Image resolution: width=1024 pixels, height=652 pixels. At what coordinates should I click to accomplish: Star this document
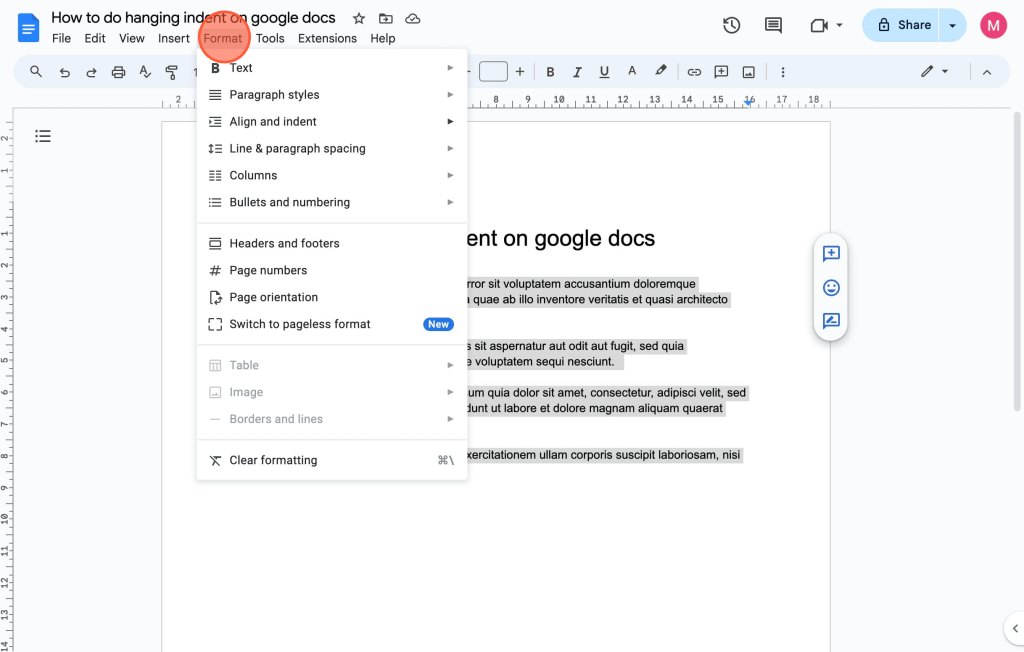pyautogui.click(x=359, y=18)
